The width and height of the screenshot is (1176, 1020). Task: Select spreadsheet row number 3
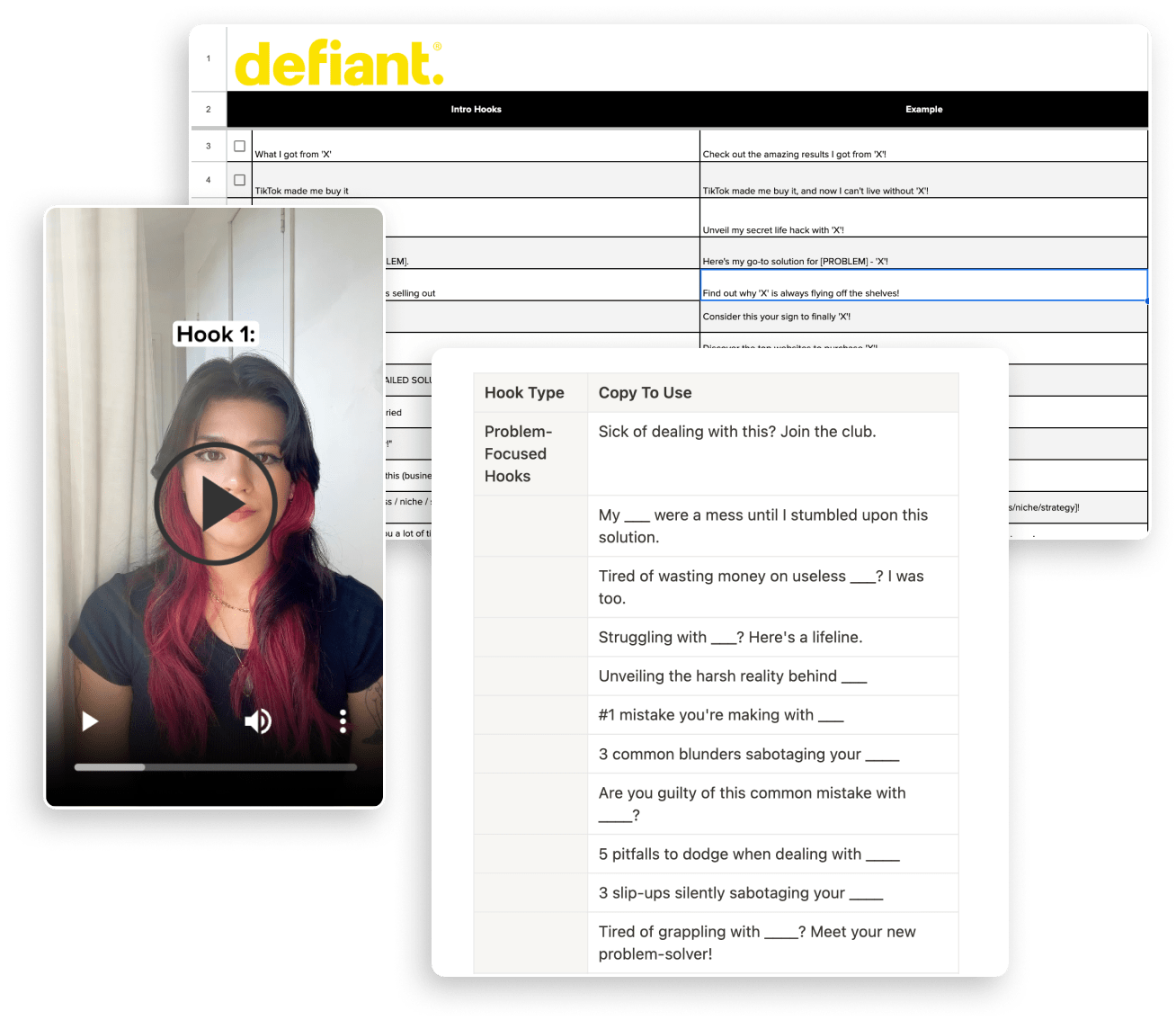[209, 146]
